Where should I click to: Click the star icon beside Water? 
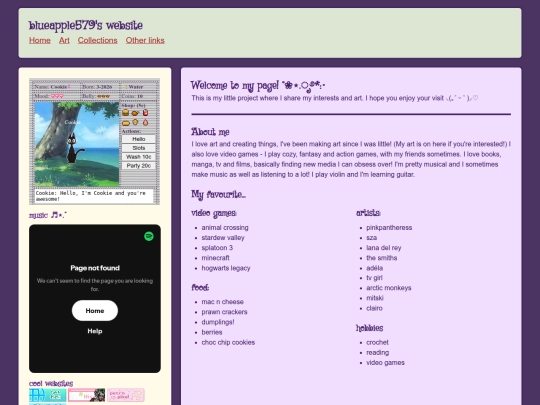pos(123,87)
